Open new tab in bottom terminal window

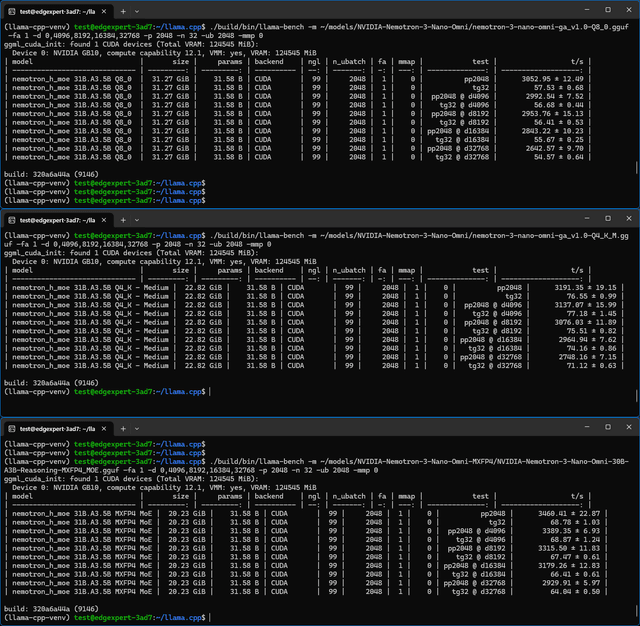click(123, 429)
